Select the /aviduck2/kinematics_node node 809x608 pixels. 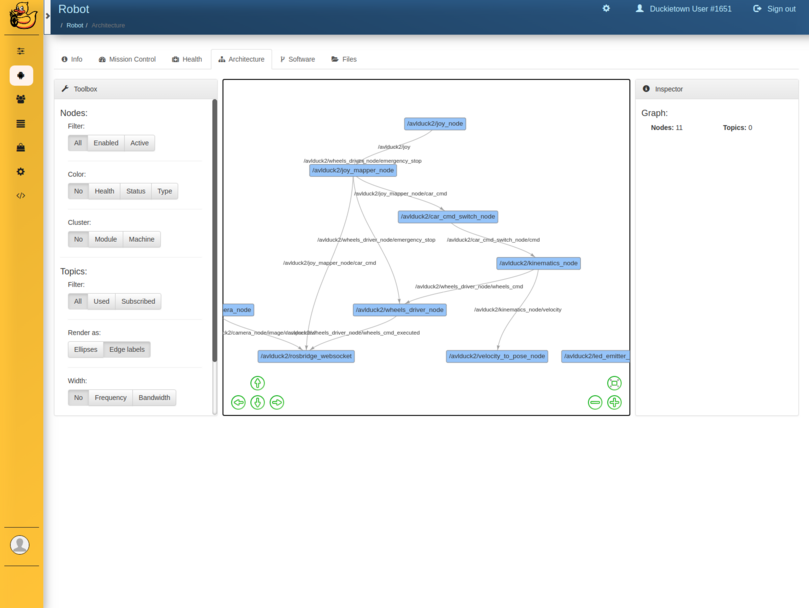tap(539, 263)
